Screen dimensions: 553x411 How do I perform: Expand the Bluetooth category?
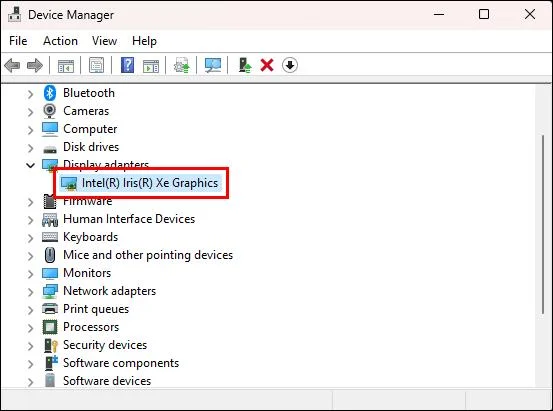pos(31,94)
